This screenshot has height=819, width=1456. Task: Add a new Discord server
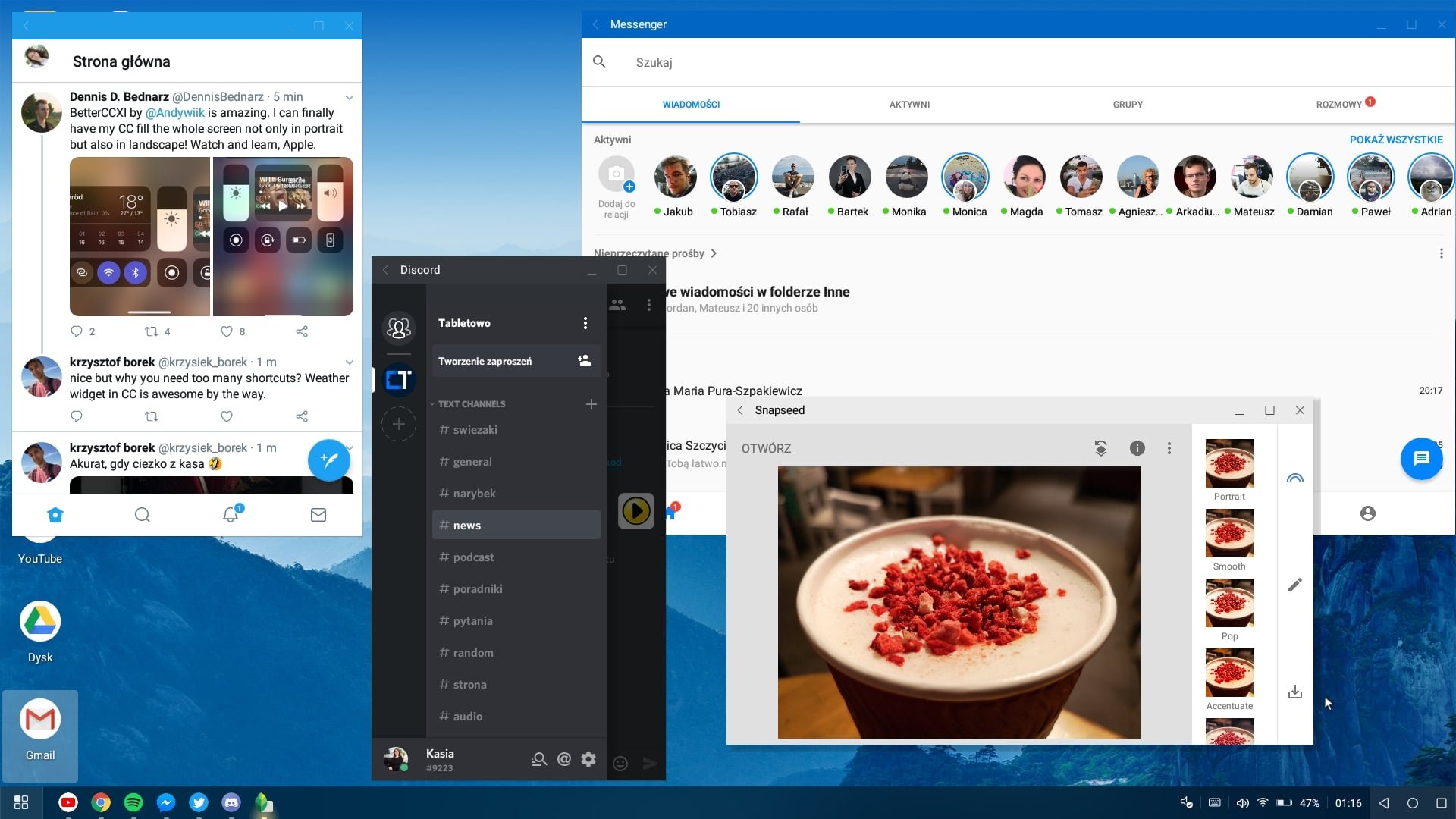pyautogui.click(x=399, y=424)
